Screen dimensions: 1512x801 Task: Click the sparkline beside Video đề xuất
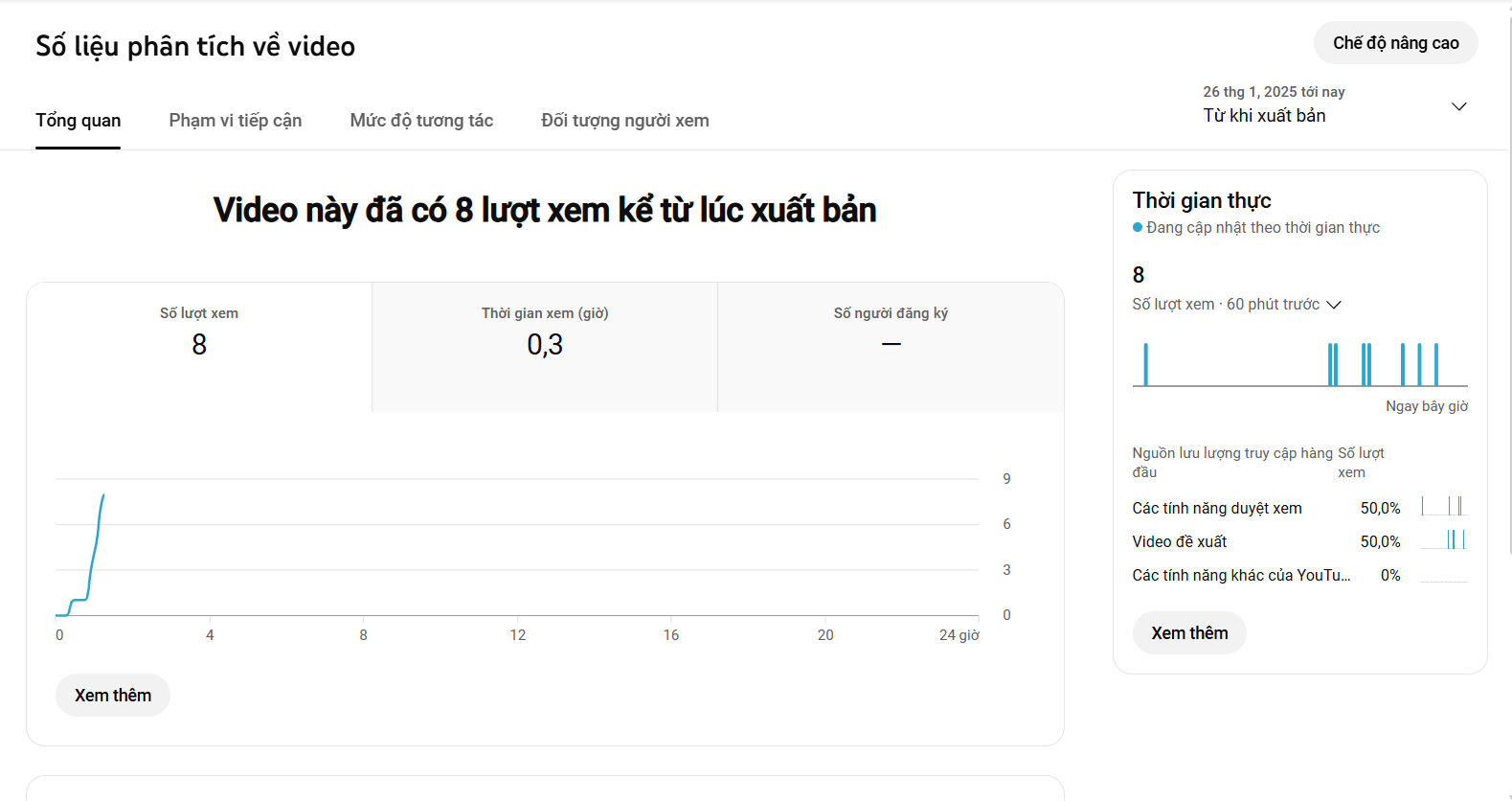(1443, 540)
